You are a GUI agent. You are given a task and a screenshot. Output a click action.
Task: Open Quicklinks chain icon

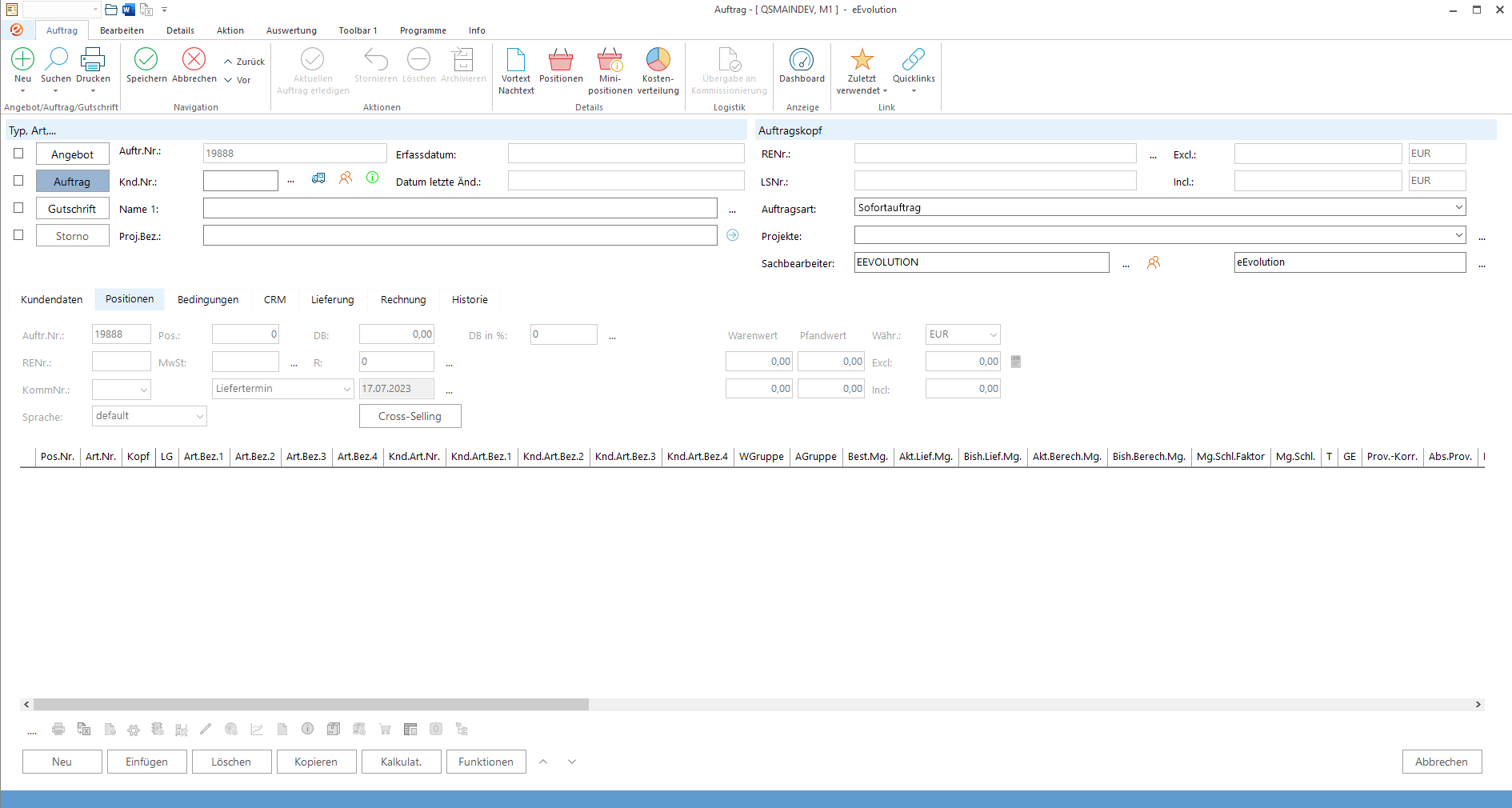point(914,59)
